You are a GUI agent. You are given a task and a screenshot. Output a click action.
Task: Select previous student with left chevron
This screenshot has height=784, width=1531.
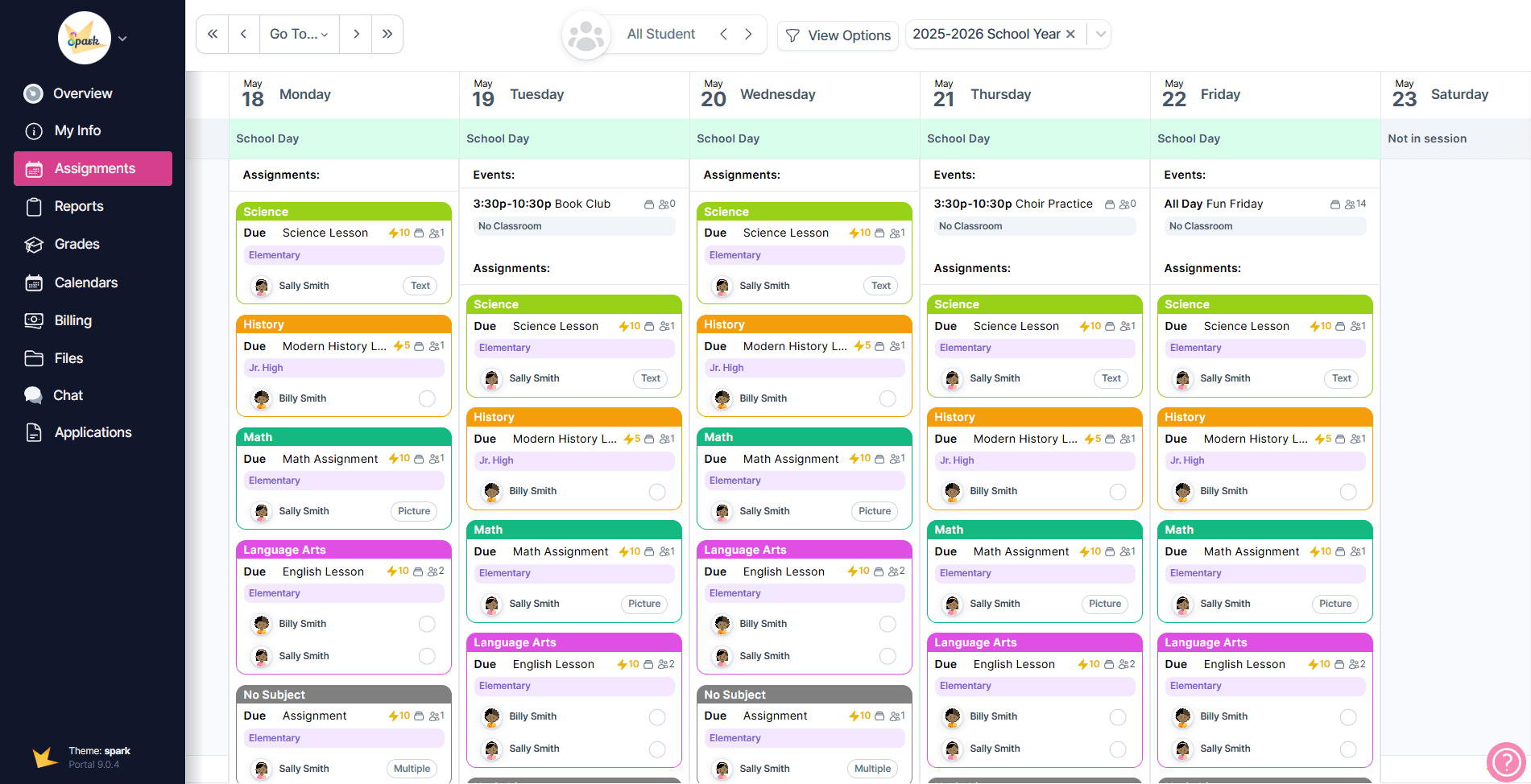tap(723, 34)
